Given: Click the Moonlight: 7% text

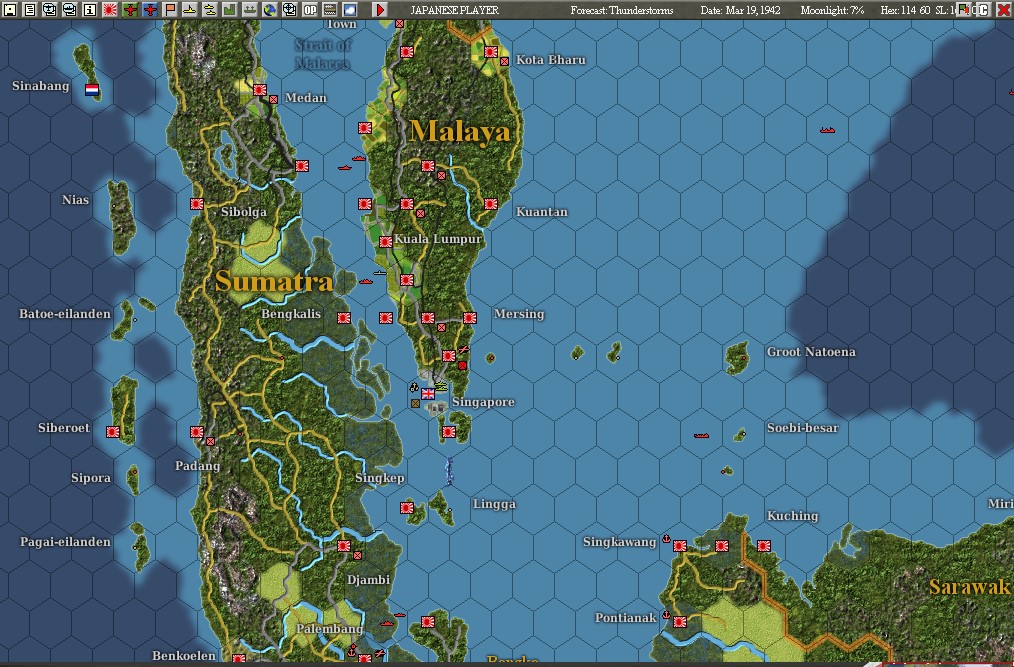Looking at the screenshot, I should pos(832,10).
